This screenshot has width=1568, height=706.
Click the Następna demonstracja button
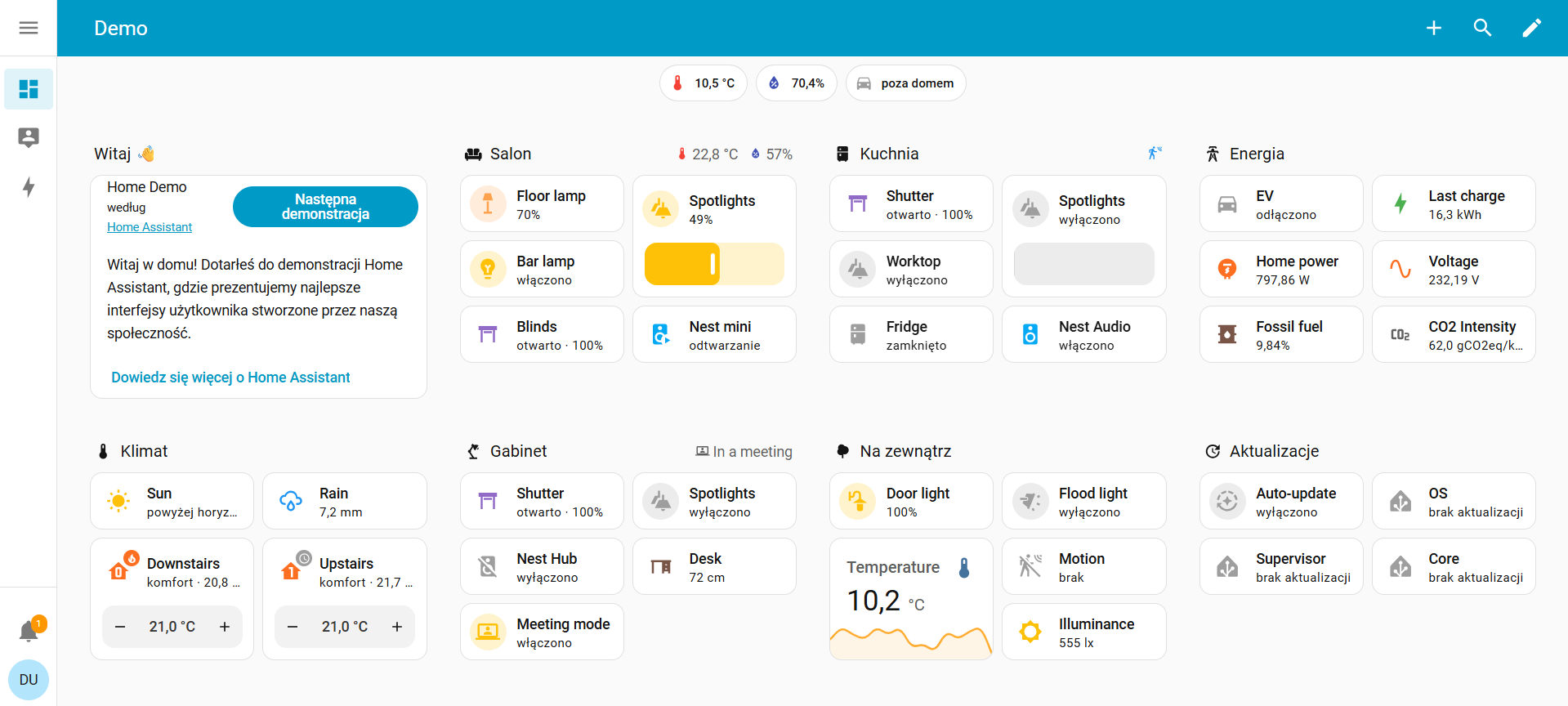[x=325, y=207]
